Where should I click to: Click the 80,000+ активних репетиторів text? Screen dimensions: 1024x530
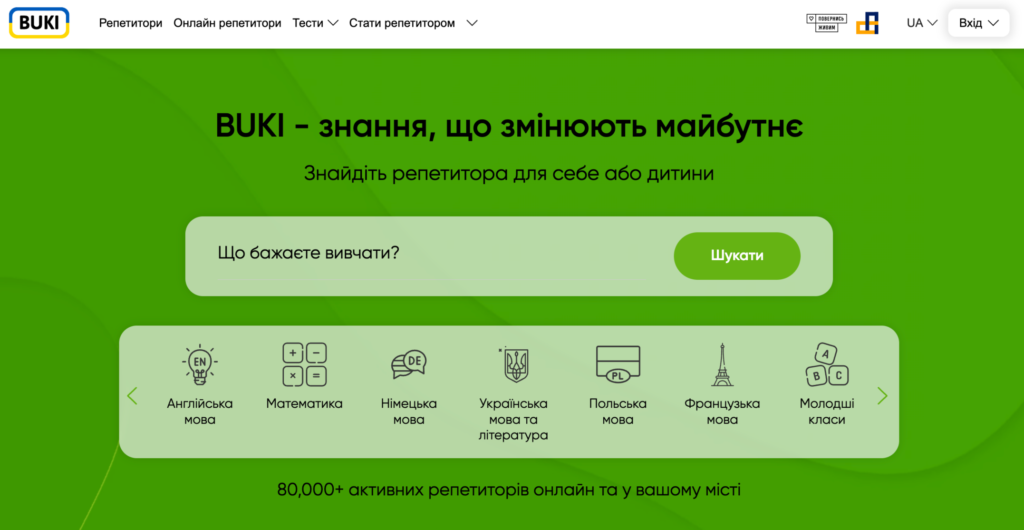pos(509,490)
